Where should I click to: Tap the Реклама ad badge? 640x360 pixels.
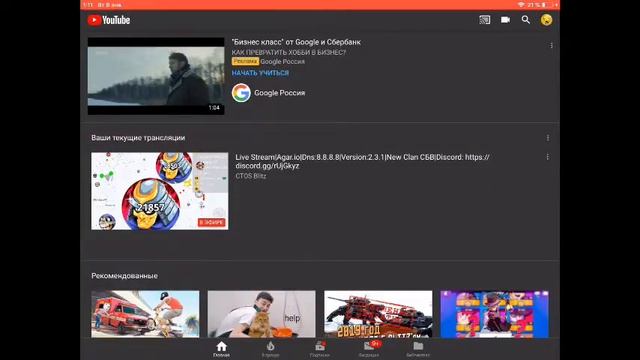pyautogui.click(x=245, y=61)
